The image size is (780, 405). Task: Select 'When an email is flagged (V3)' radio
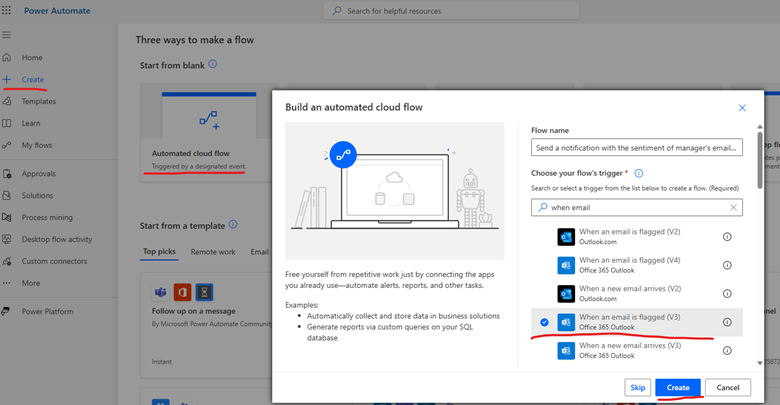544,322
